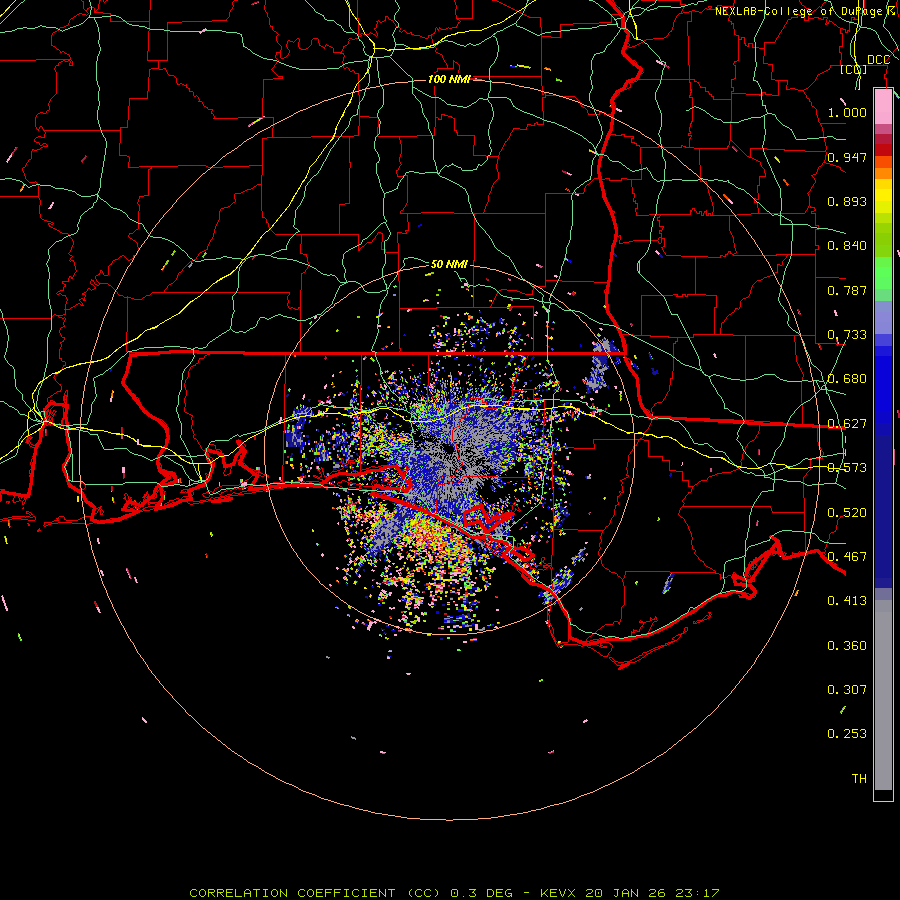This screenshot has width=900, height=900.
Task: Click the gray segment of color bar
Action: pos(883,695)
